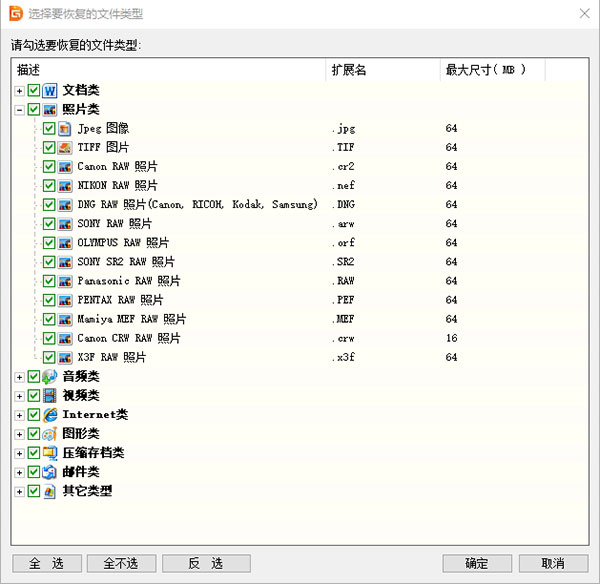Viewport: 600px width, 584px height.
Task: Click the NIKON RAW 照片 icon
Action: tap(65, 186)
